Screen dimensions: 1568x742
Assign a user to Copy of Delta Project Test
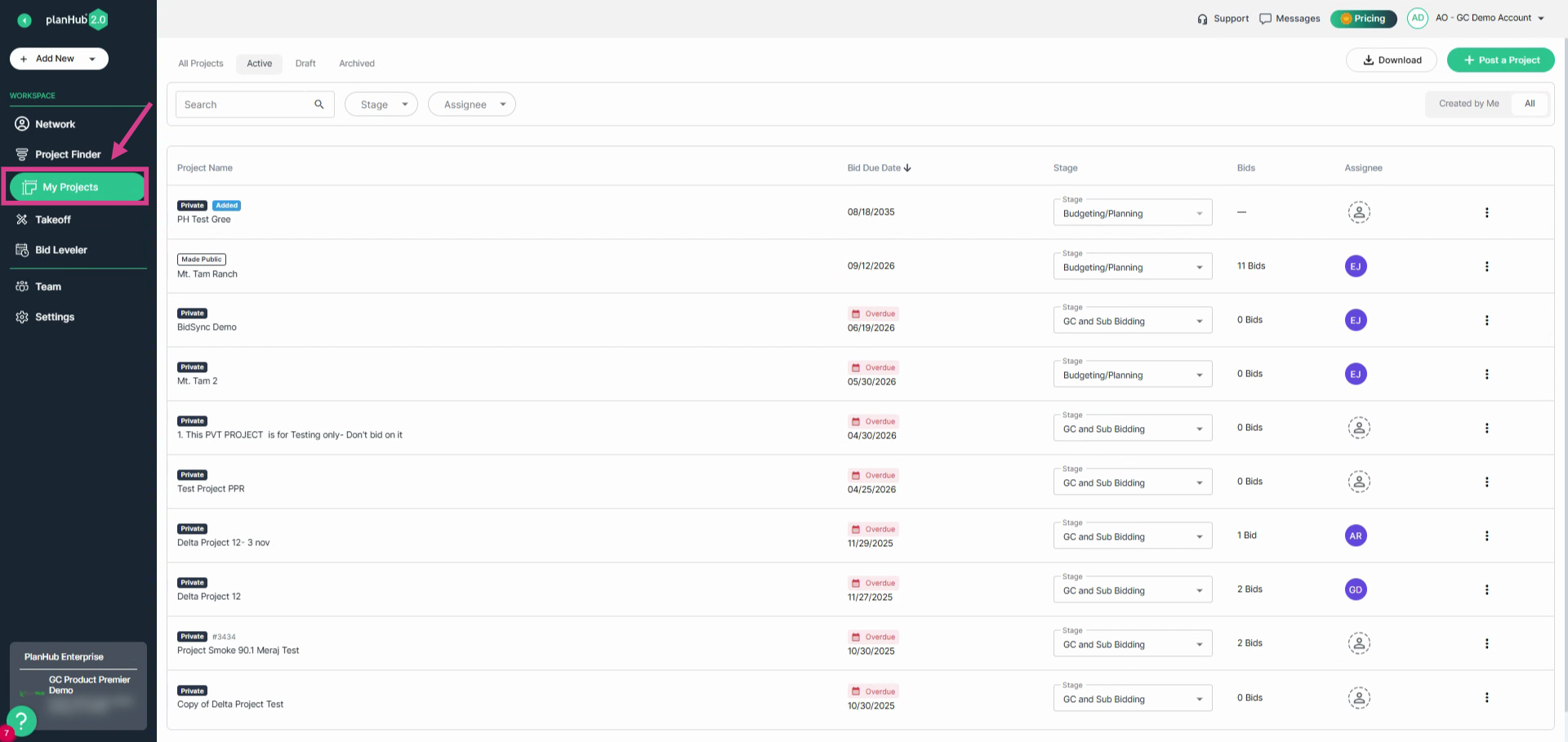click(x=1359, y=698)
